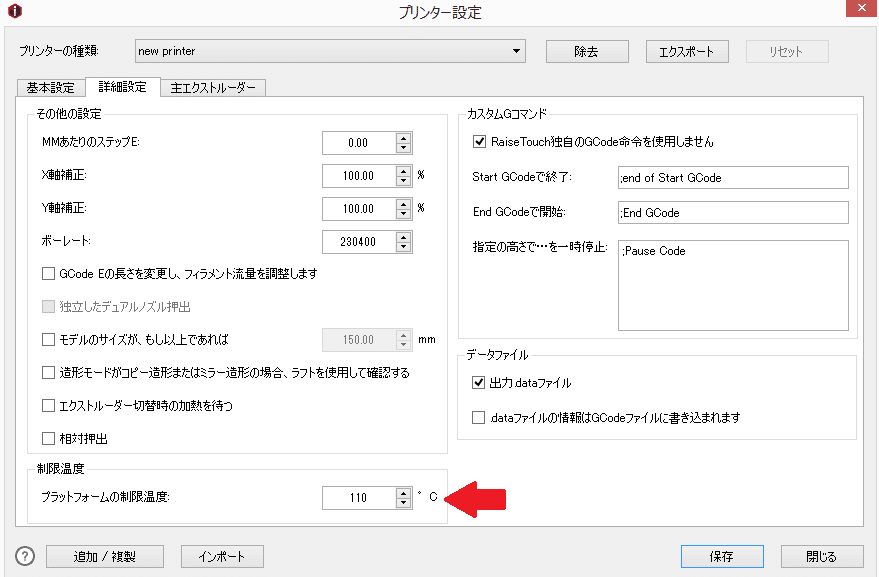Viewport: 879px width, 577px height.
Task: Enable .dataファイルの情報はGCodeファイル checkbox
Action: point(478,418)
